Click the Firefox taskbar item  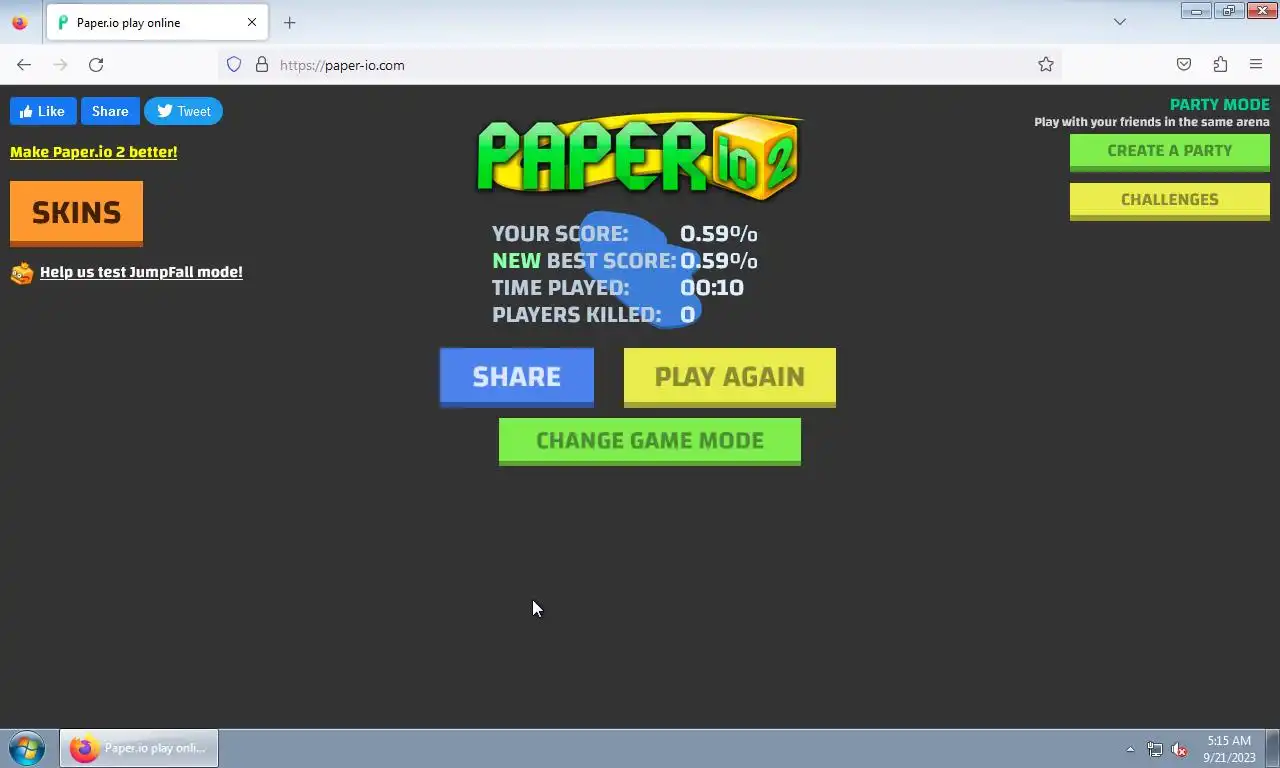click(x=139, y=748)
